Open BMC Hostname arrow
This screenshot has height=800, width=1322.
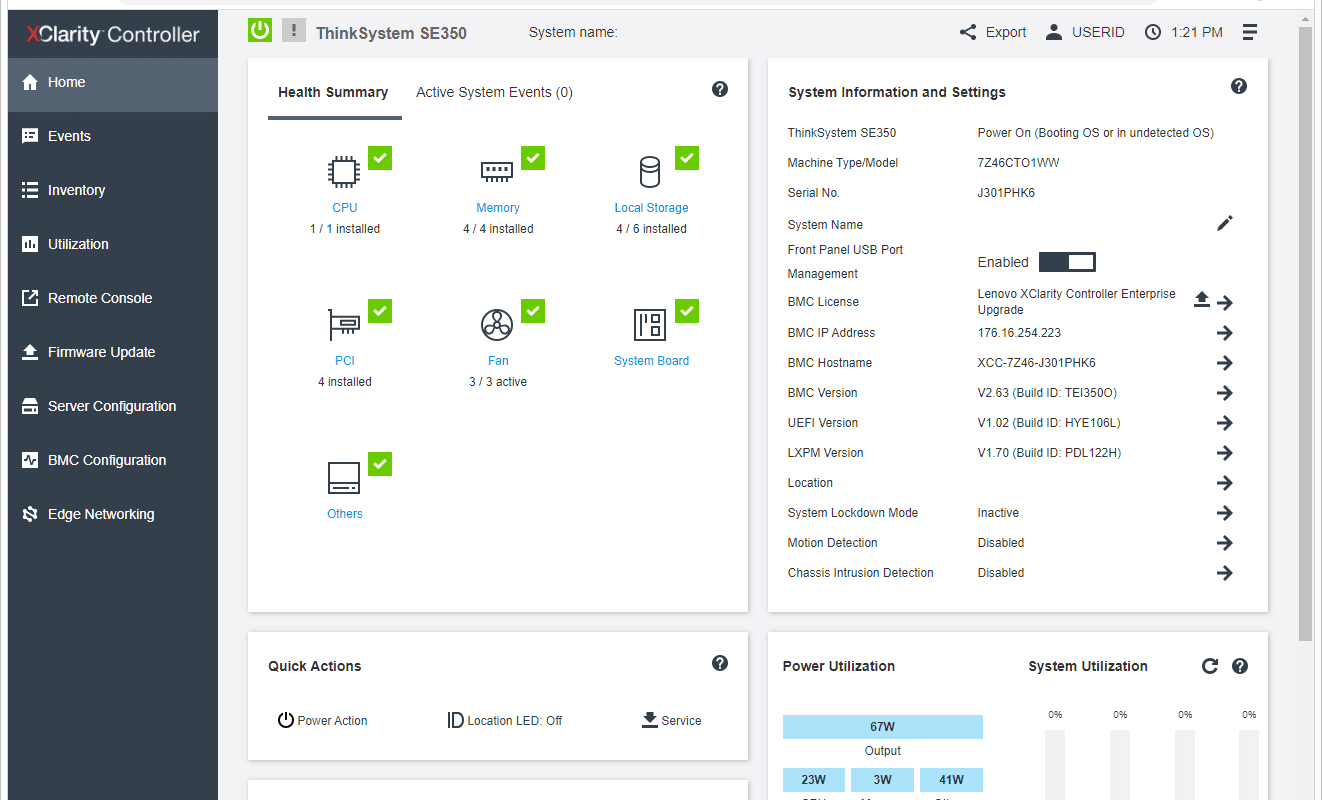point(1225,363)
